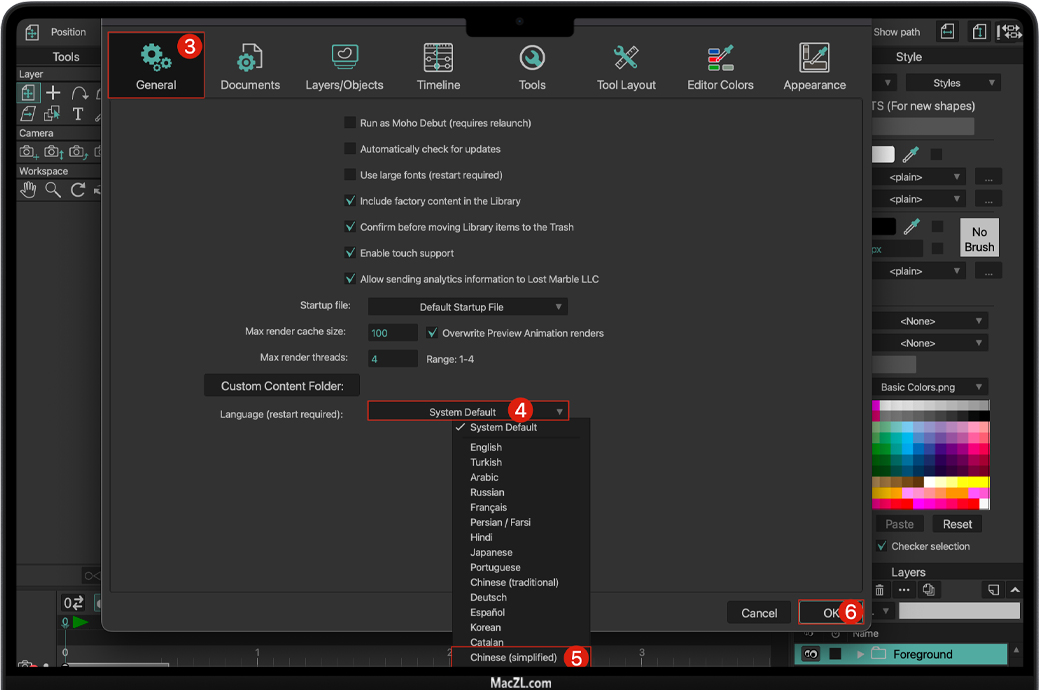
Task: Click the Cancel button
Action: click(x=759, y=613)
